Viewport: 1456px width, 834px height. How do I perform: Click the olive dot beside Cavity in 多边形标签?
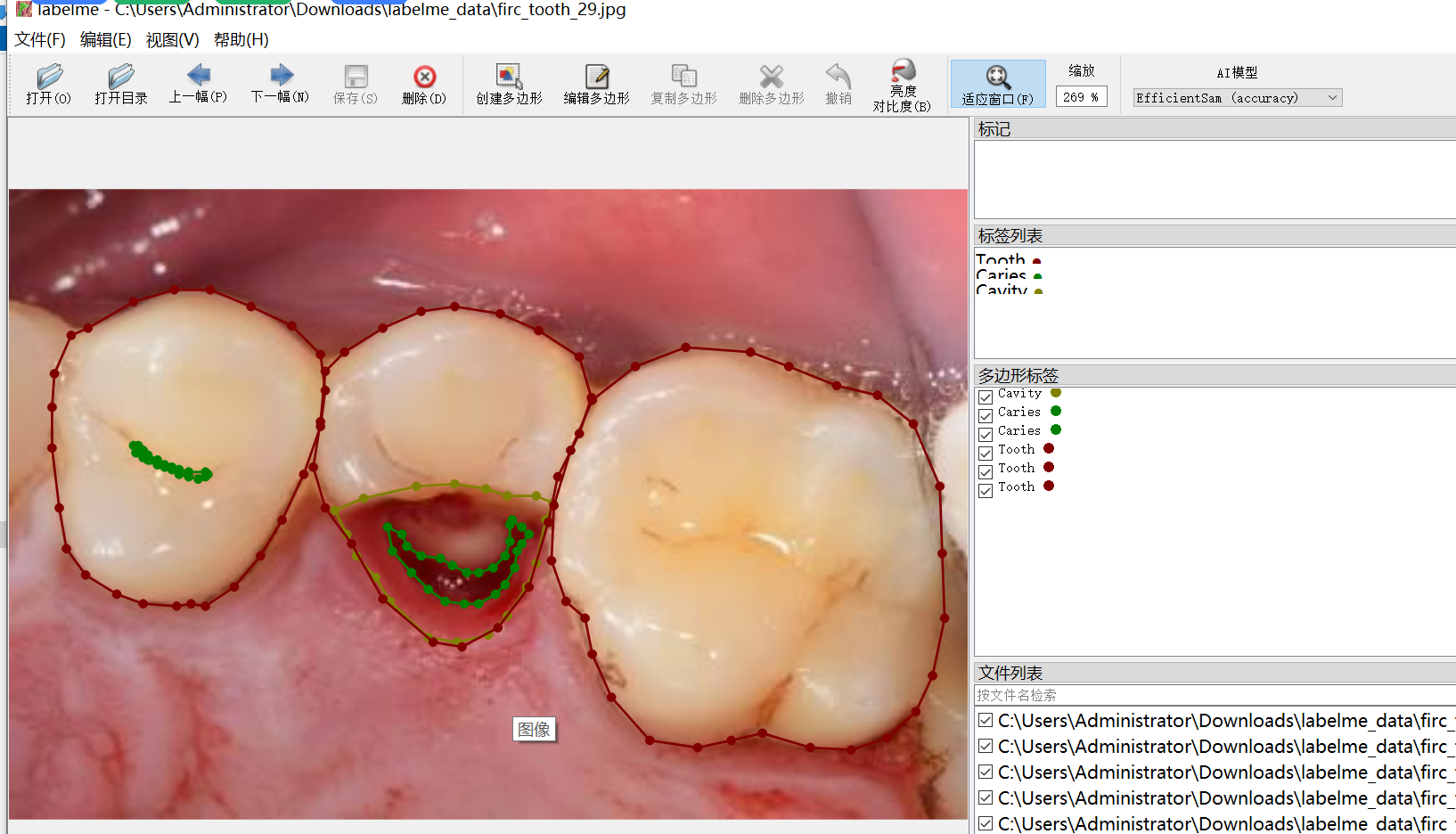(1056, 393)
